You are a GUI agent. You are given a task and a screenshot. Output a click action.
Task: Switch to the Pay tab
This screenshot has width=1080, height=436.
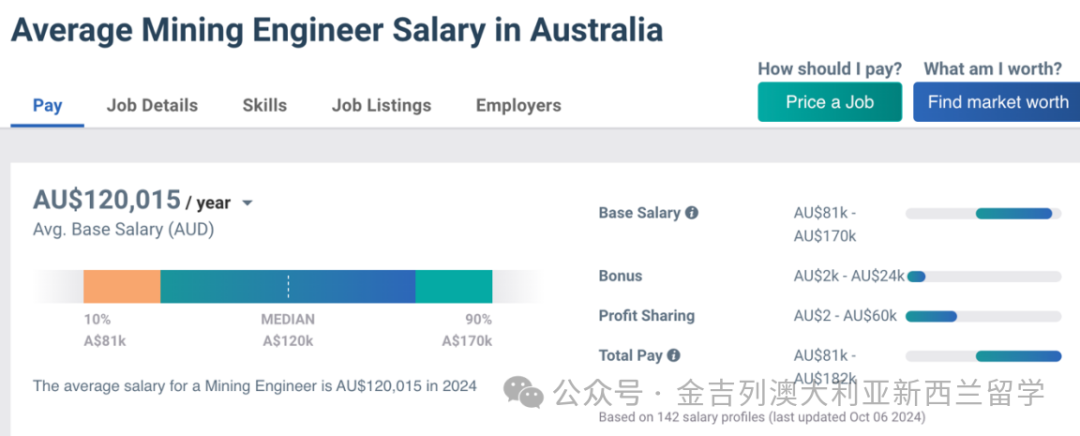click(48, 105)
